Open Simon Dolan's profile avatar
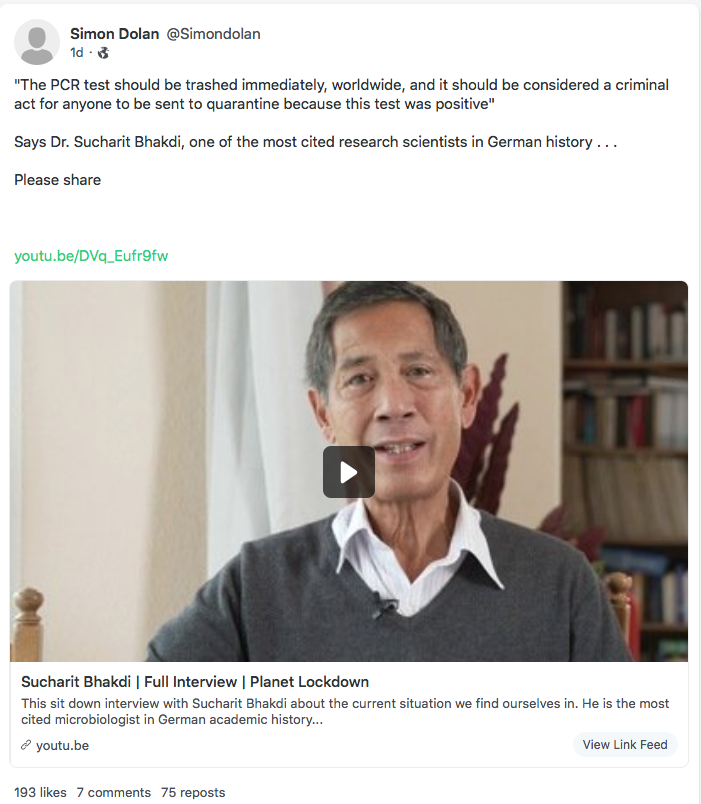701x804 pixels. coord(37,43)
